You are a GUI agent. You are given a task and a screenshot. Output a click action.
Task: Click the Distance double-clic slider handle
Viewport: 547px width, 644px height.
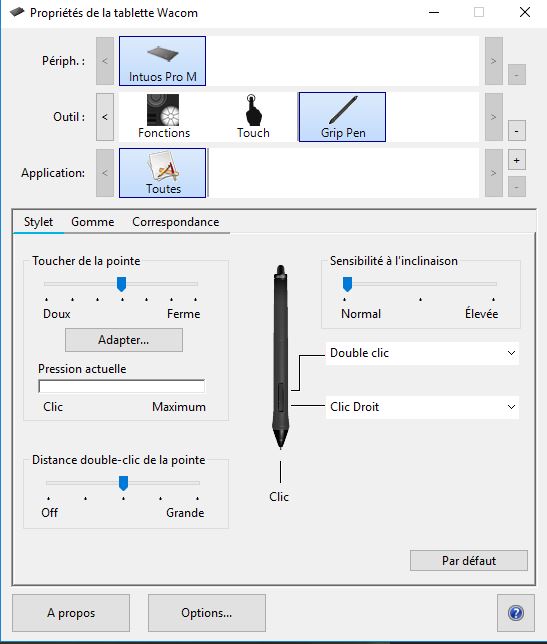[123, 483]
